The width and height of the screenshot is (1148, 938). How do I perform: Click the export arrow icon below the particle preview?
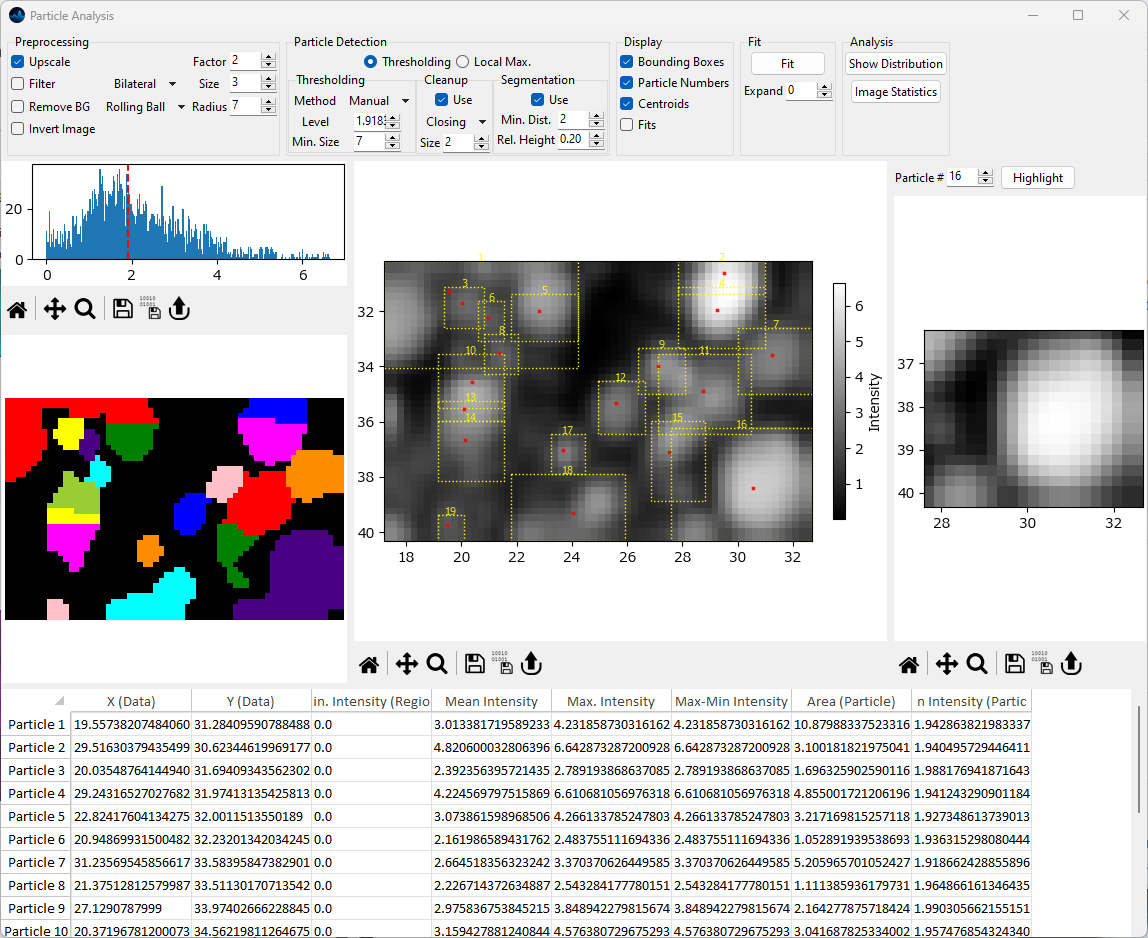pyautogui.click(x=1071, y=663)
